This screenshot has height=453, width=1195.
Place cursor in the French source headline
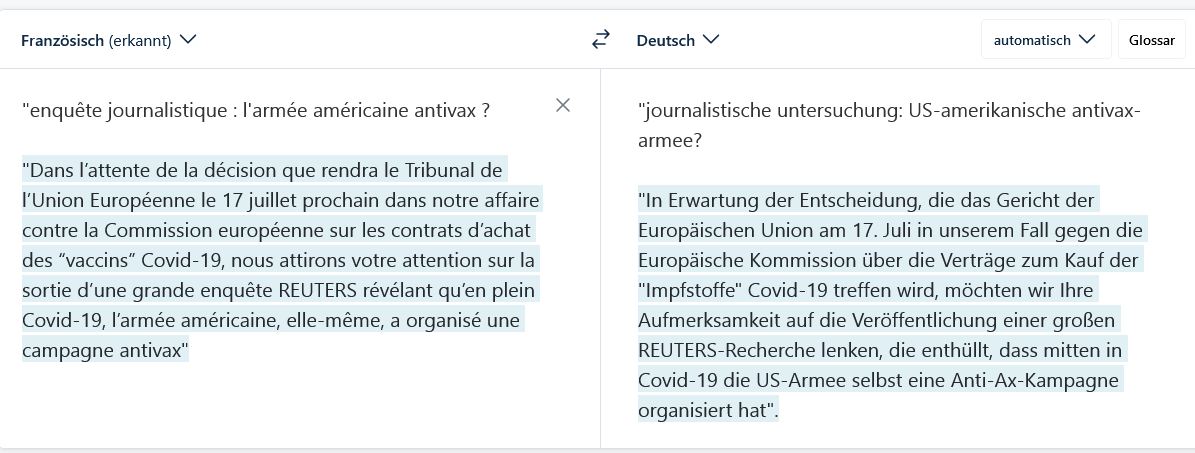(256, 109)
